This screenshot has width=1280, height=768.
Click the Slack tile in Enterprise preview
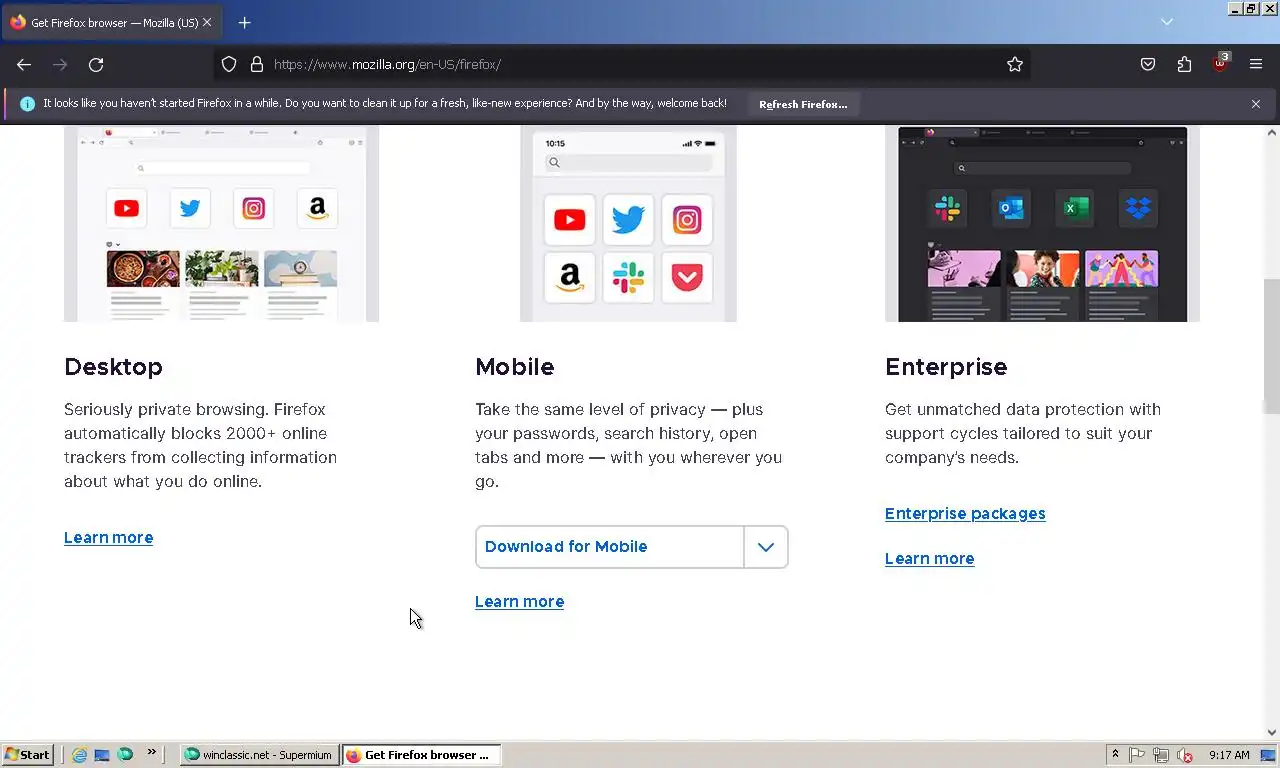pyautogui.click(x=947, y=208)
